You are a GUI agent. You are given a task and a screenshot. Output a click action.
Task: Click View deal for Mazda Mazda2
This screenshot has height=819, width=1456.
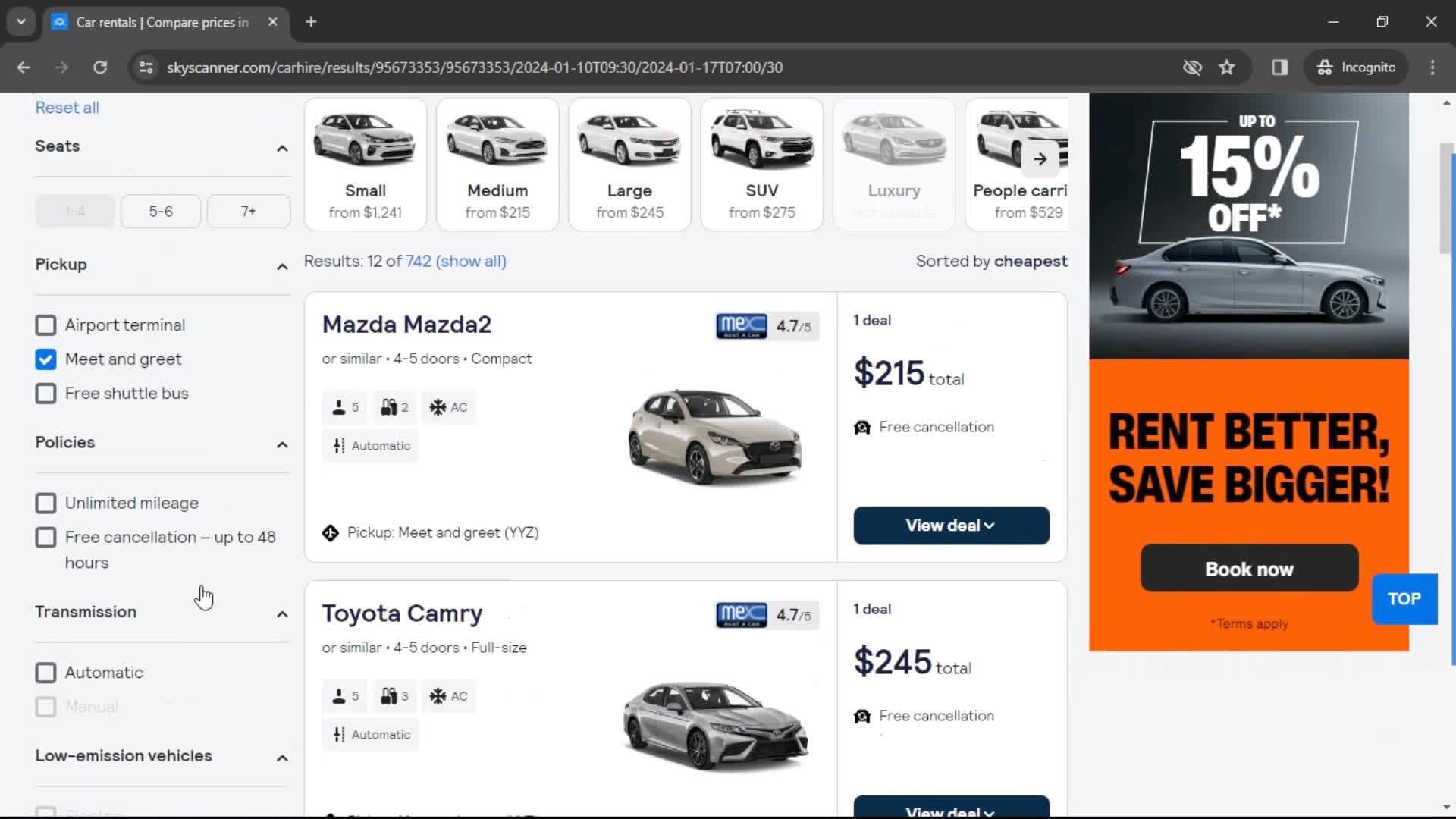tap(951, 526)
